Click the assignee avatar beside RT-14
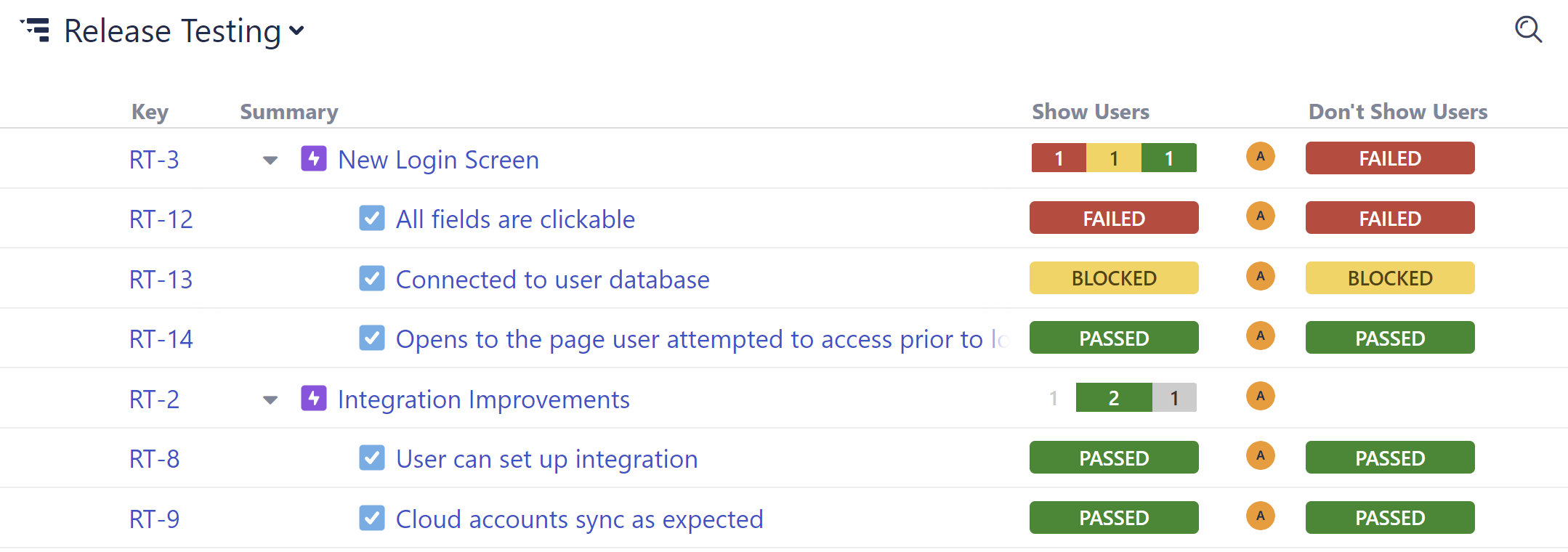 [1261, 337]
